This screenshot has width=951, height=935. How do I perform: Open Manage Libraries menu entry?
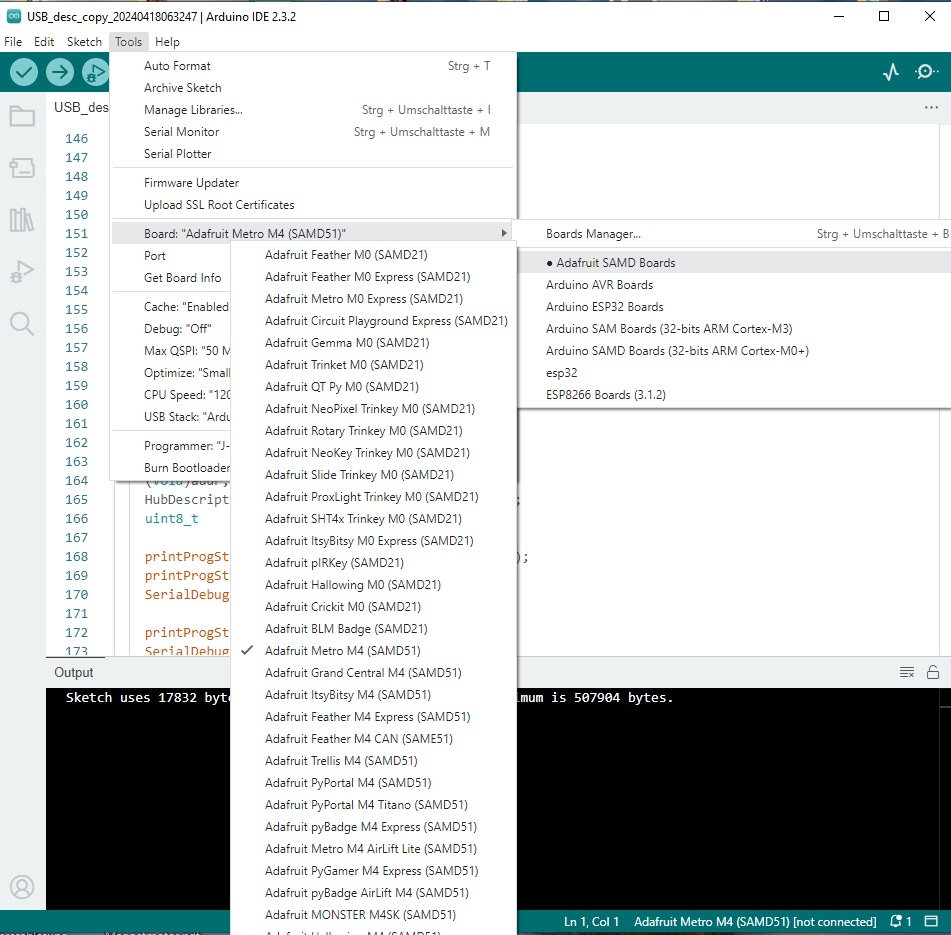click(313, 110)
